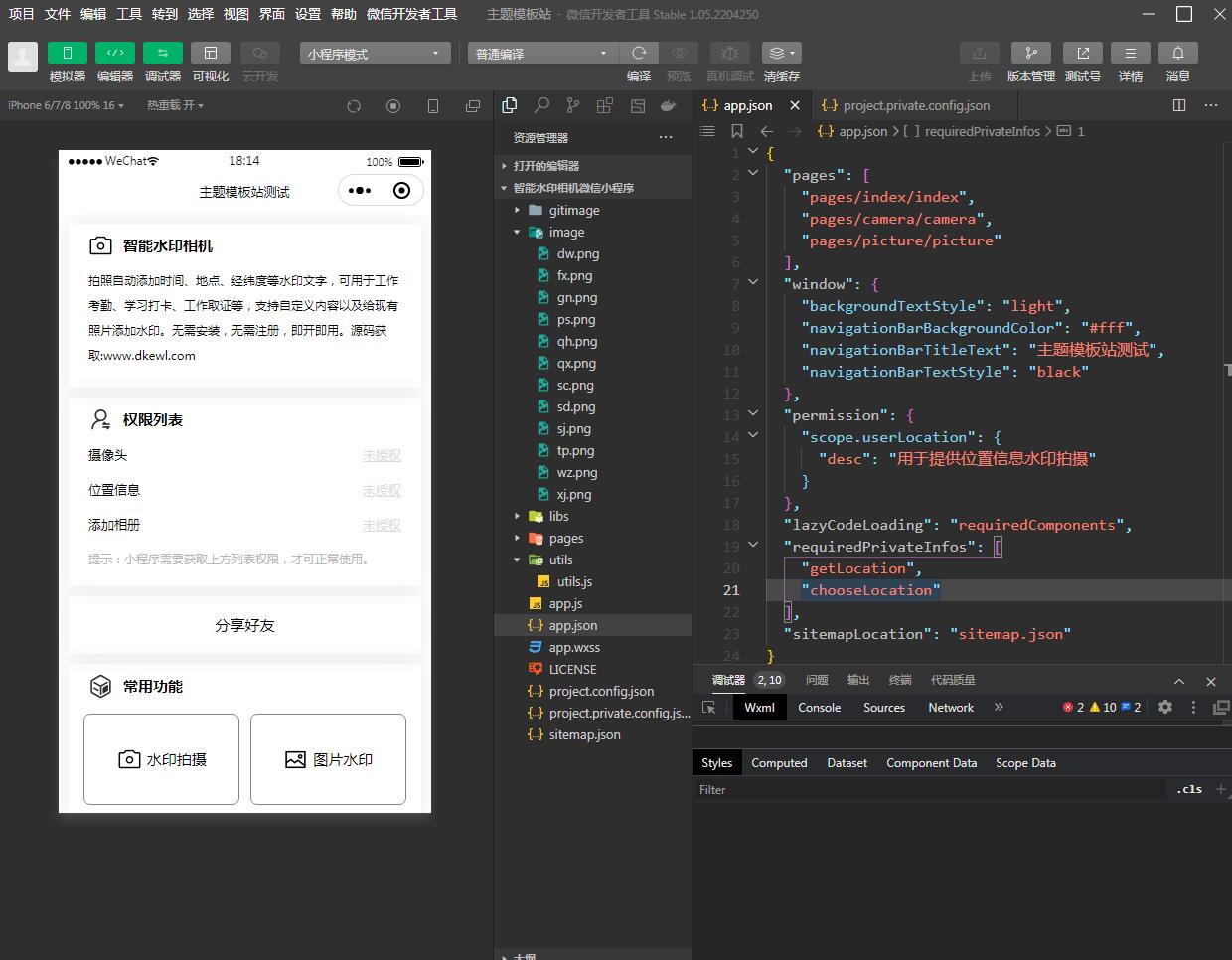Open version management from toolbar
The width and height of the screenshot is (1232, 960).
point(1030,53)
